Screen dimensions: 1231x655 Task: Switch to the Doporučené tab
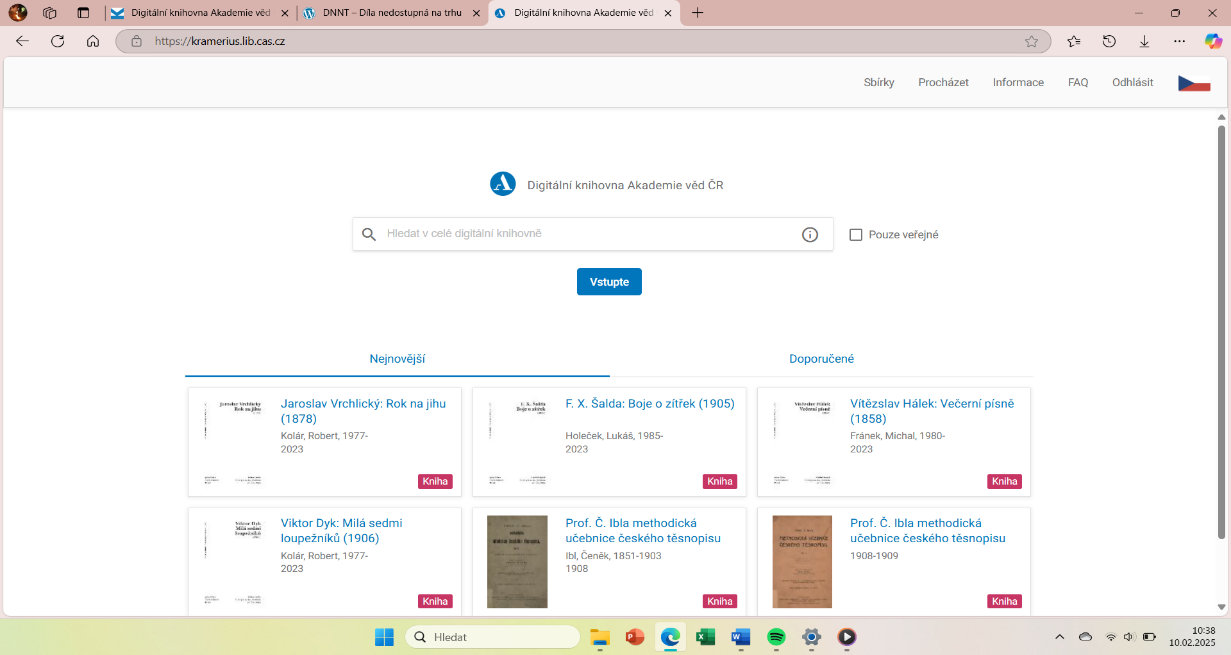click(x=821, y=359)
